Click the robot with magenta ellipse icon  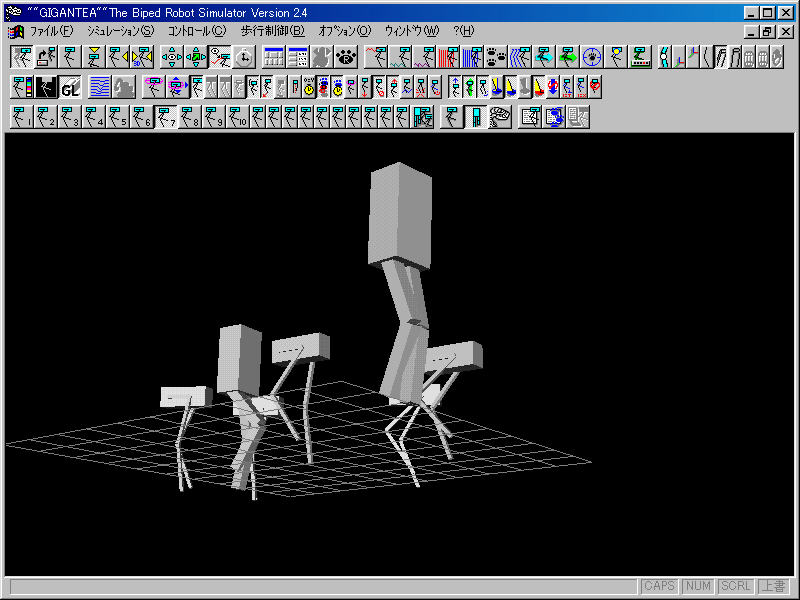pyautogui.click(x=154, y=87)
